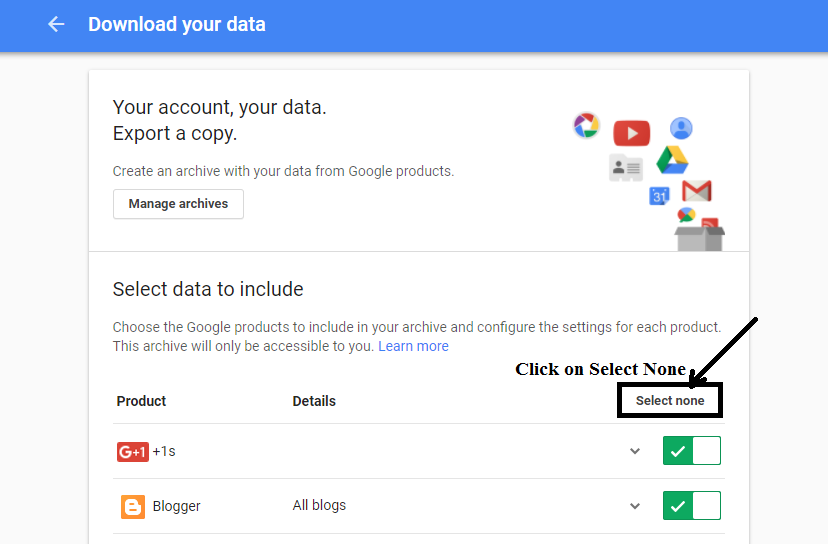Click the Google Calendar 31 icon
Screen dimensions: 828x544
tap(660, 196)
